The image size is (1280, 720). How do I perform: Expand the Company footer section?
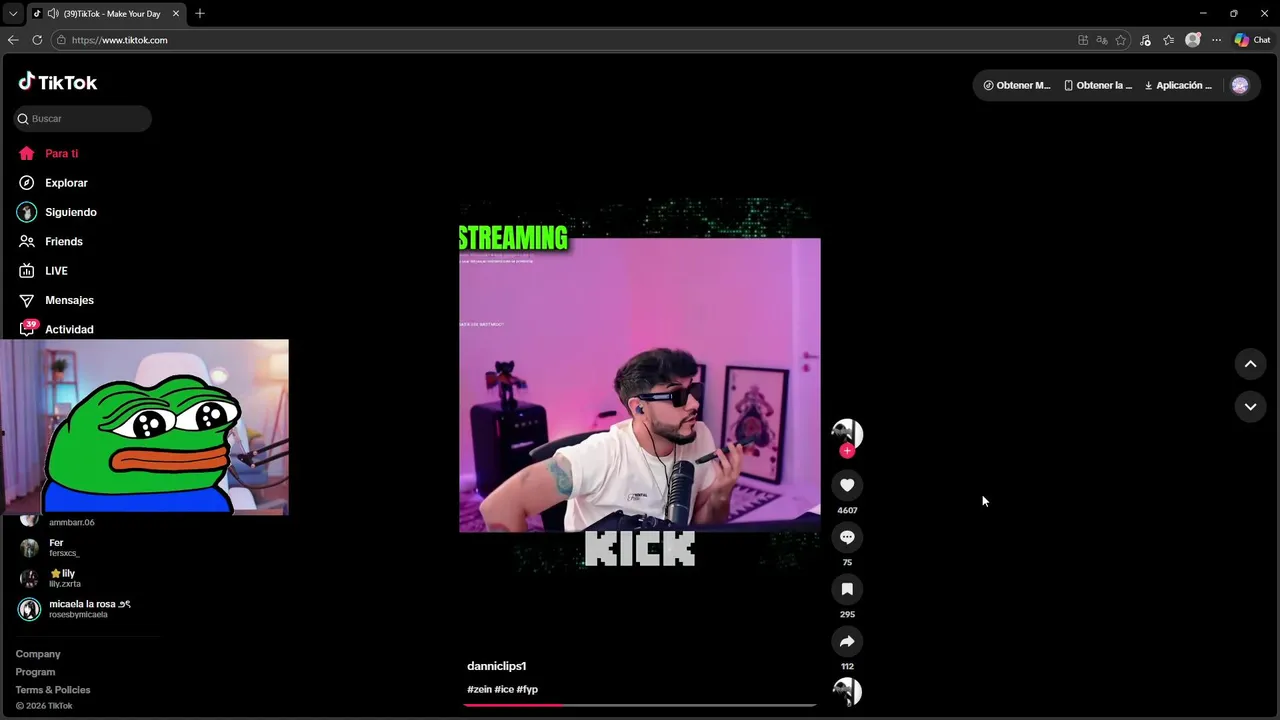(x=38, y=654)
